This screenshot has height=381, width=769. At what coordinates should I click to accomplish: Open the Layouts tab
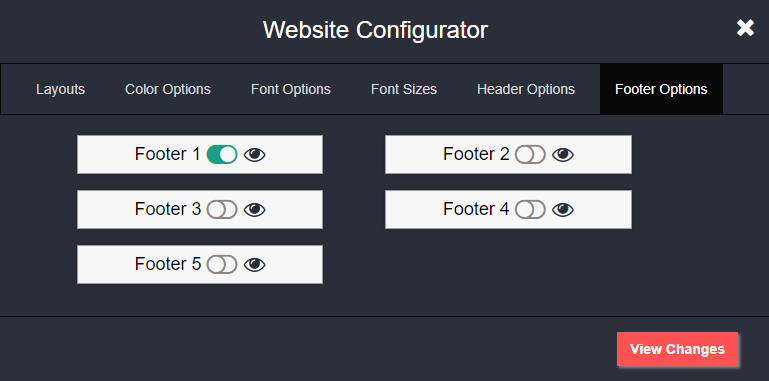click(x=60, y=89)
